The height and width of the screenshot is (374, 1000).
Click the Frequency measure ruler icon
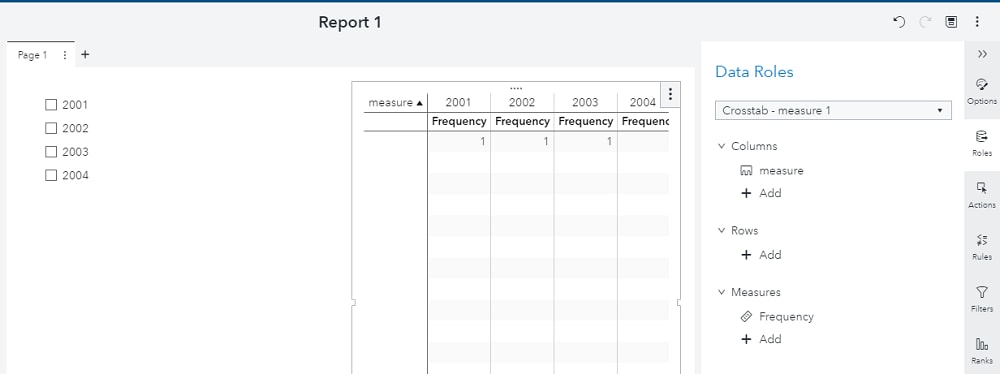(746, 317)
